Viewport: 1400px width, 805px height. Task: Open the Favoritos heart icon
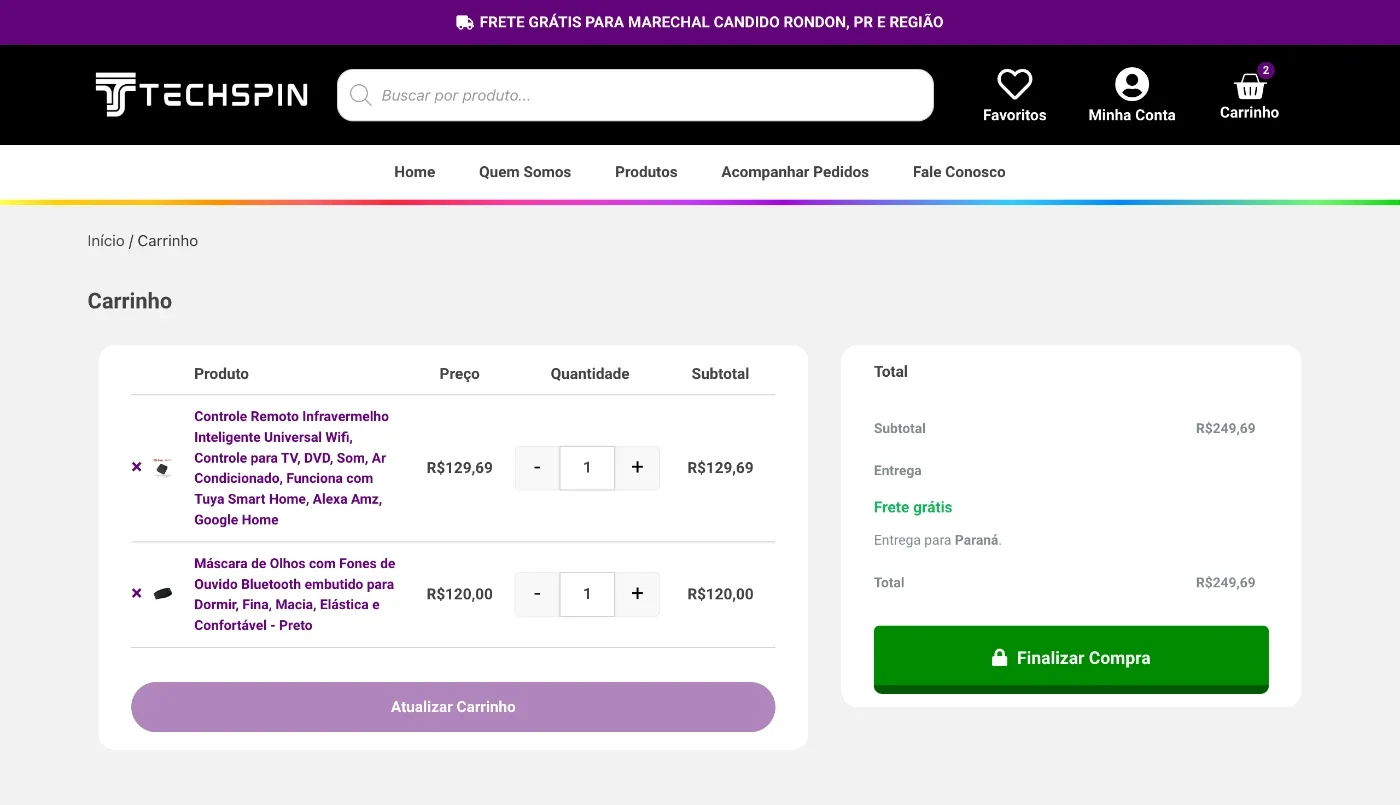pyautogui.click(x=1014, y=84)
